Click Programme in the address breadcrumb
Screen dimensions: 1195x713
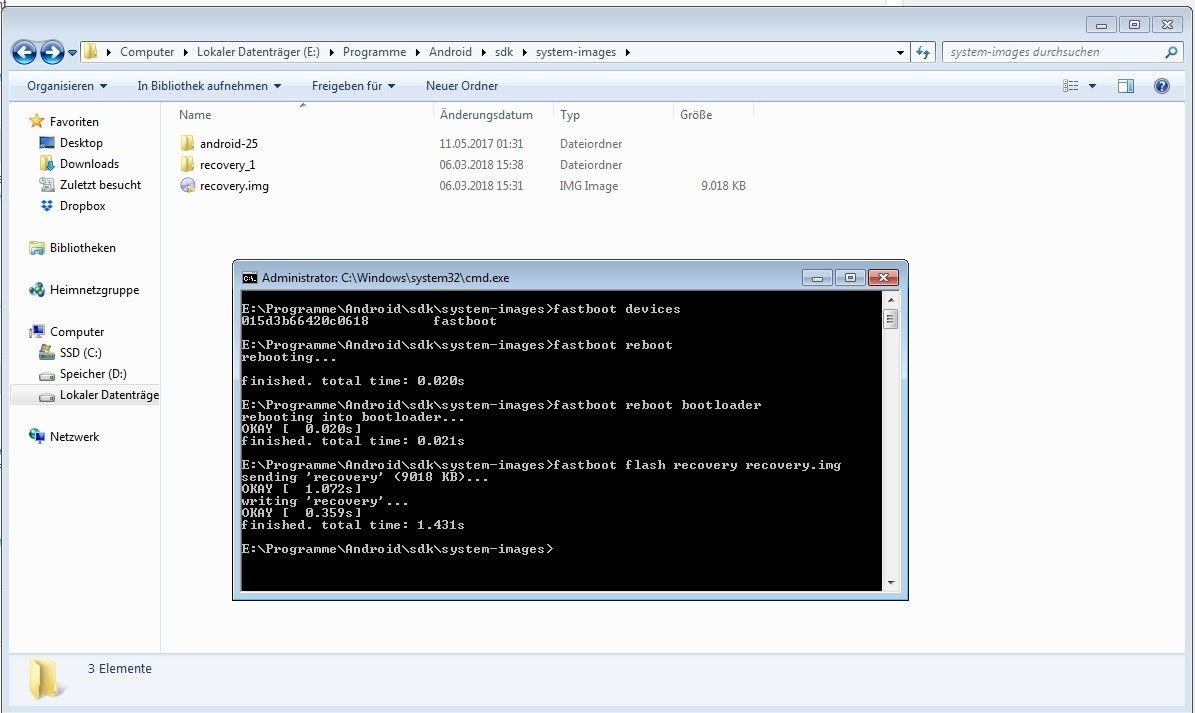374,52
